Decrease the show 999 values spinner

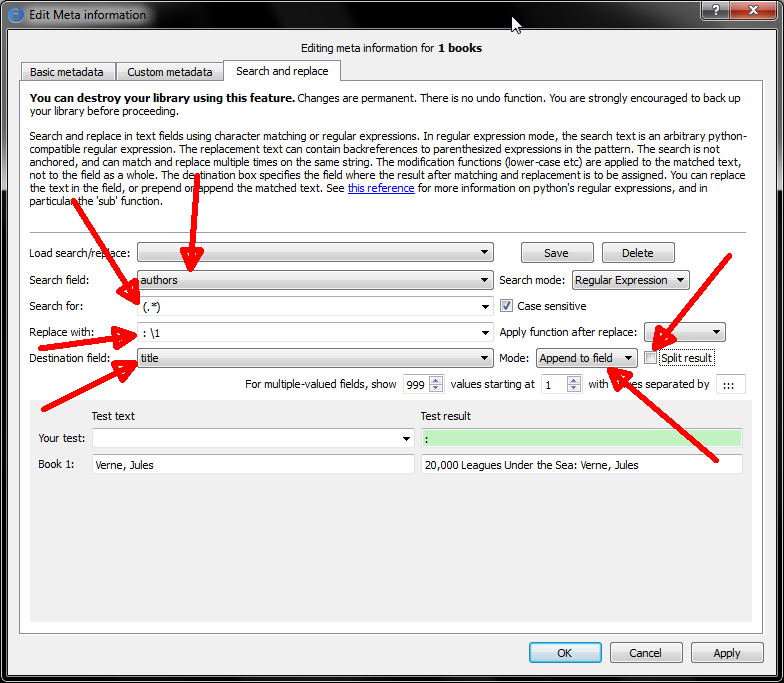pos(436,388)
